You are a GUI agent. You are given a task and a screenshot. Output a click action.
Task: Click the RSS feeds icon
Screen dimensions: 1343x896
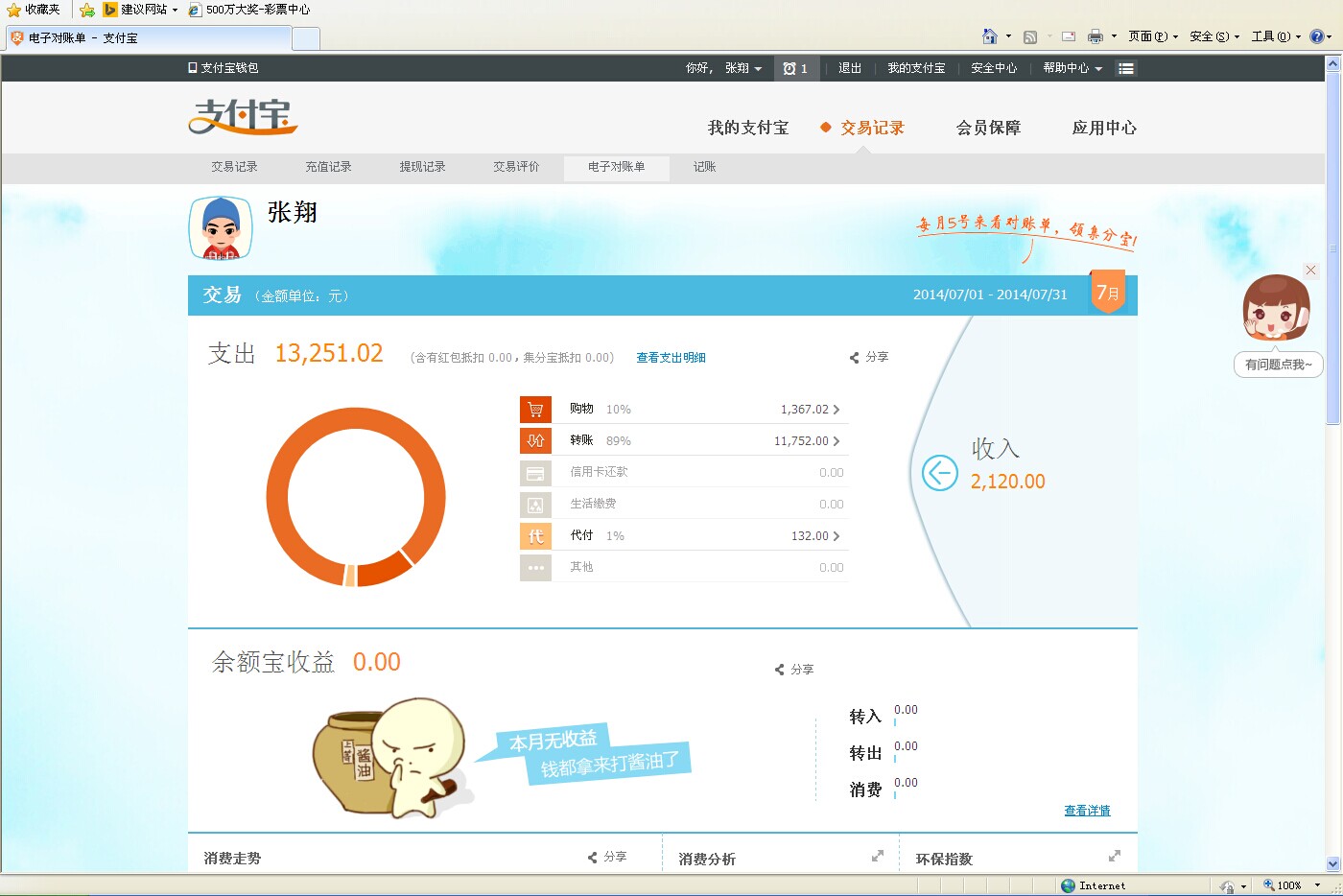tap(1030, 36)
